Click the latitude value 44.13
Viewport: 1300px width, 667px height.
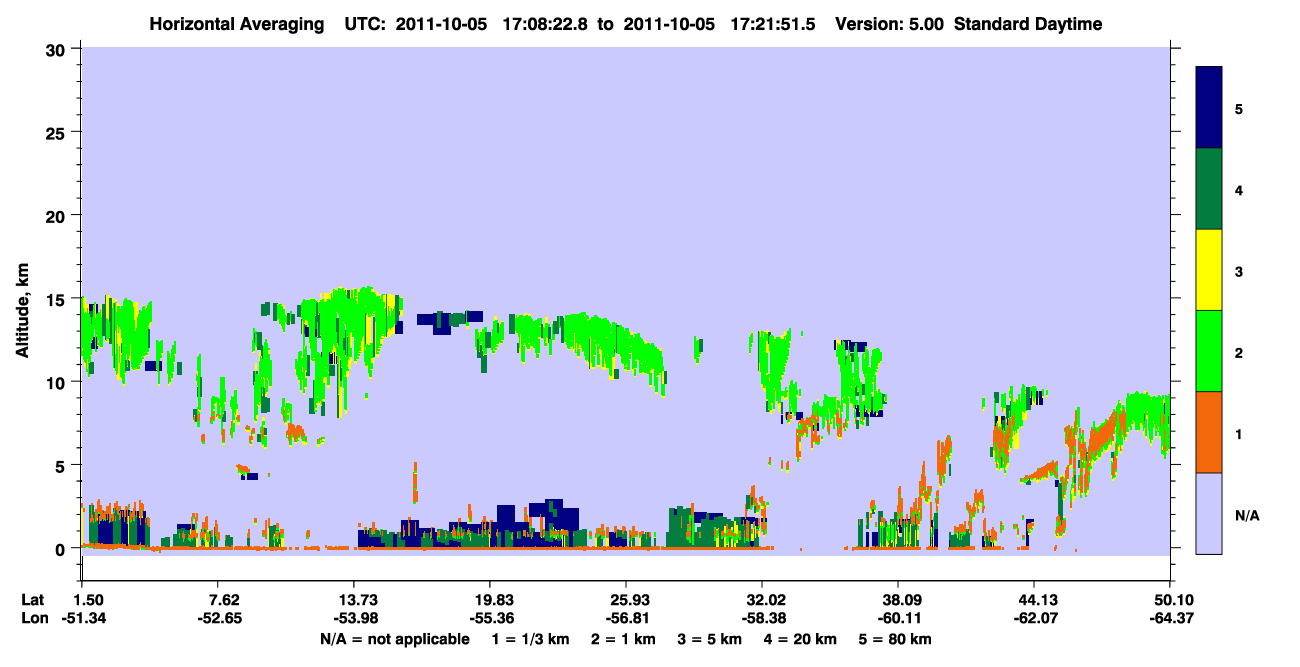1034,600
